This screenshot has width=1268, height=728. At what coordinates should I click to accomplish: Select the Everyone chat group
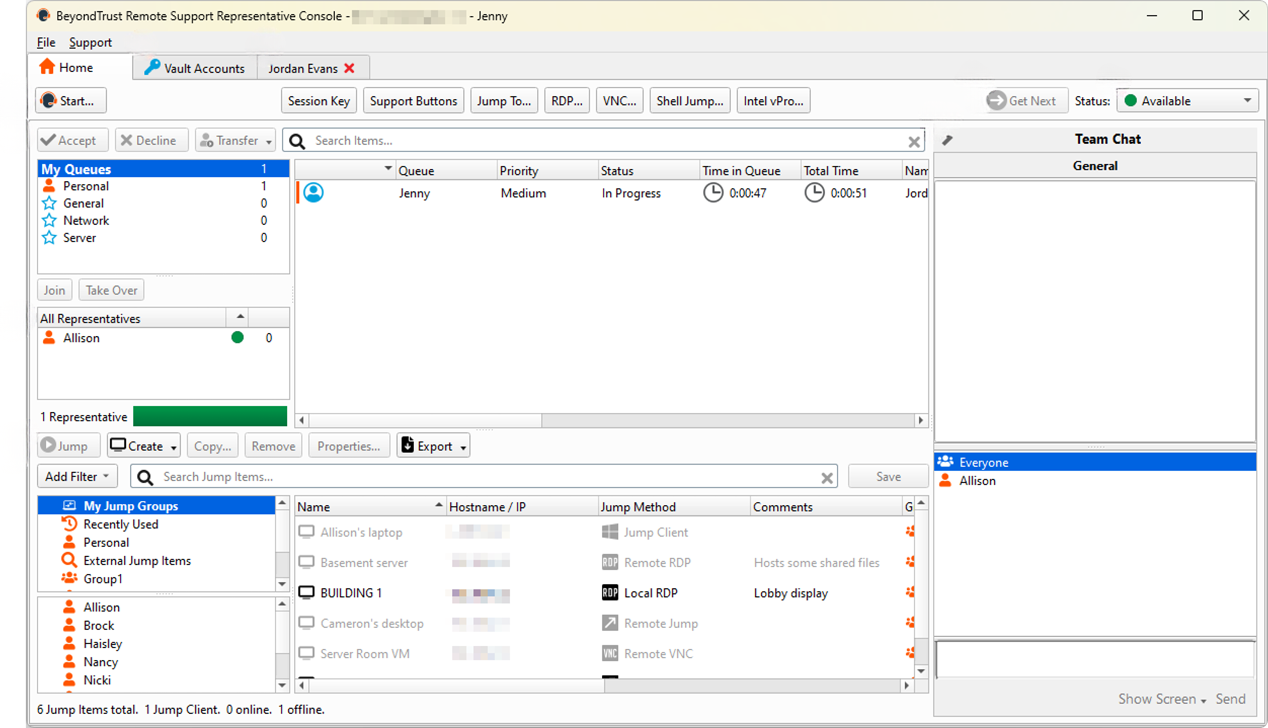983,463
